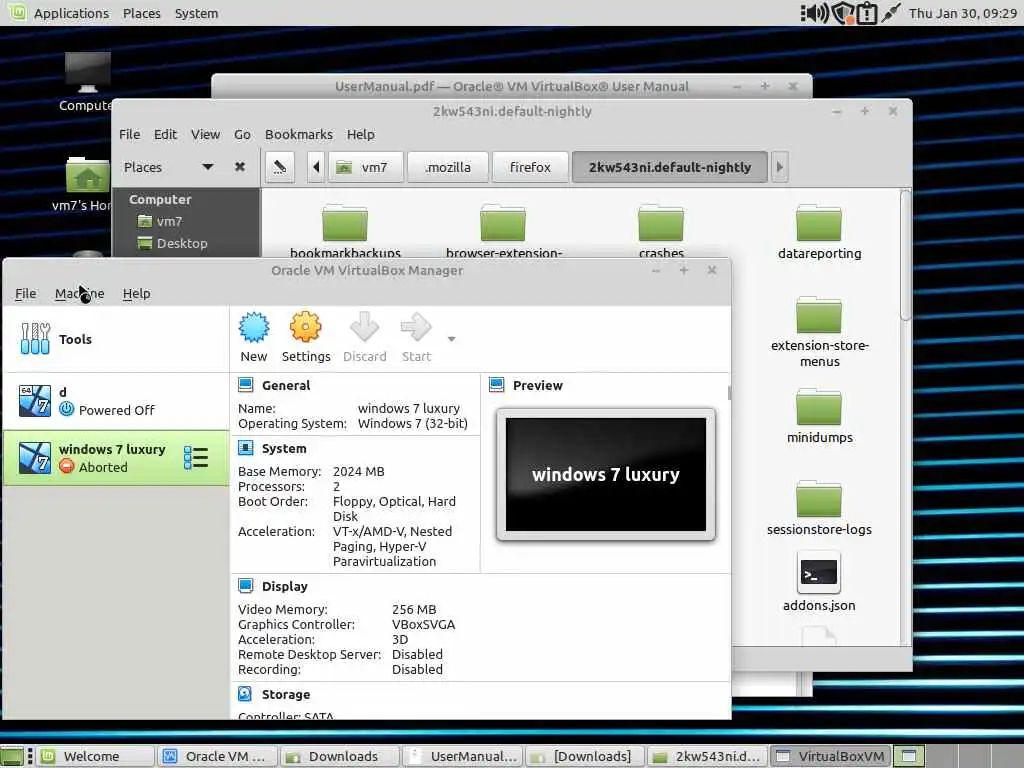Click the New virtual machine icon
Screen dimensions: 1024x768
[253, 336]
